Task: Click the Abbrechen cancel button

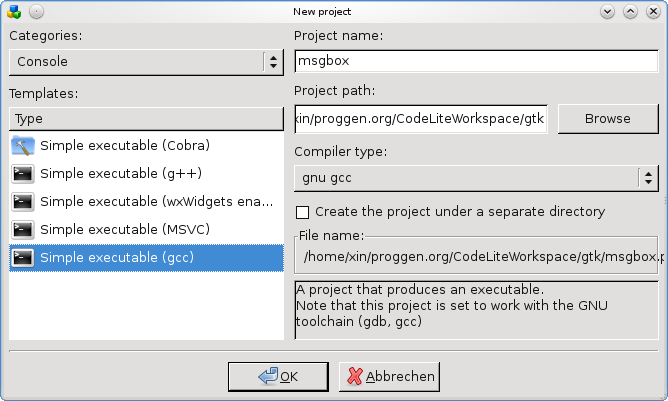Action: tap(389, 377)
